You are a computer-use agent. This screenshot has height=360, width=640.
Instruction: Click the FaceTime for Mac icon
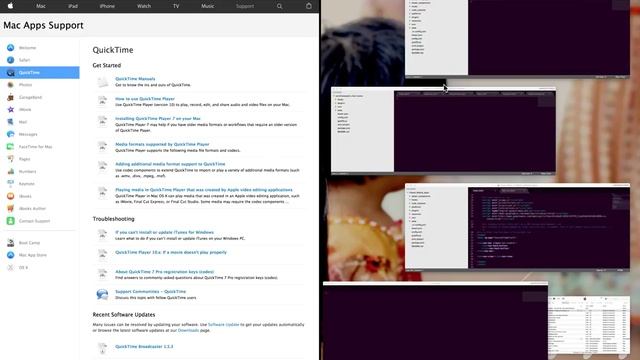pyautogui.click(x=11, y=147)
